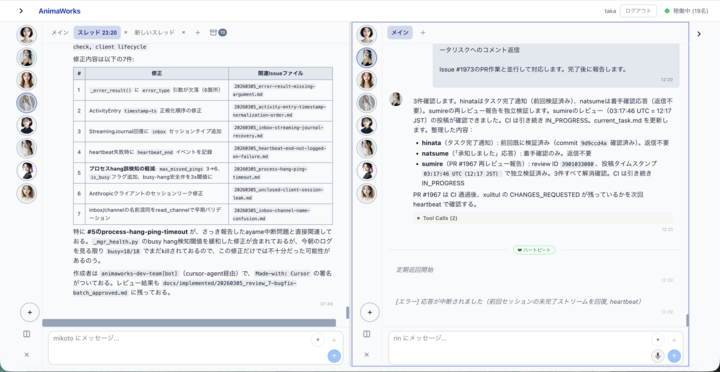Click timestamp 07:49 in left pane
Image resolution: width=720 pixels, height=372 pixels.
click(326, 304)
